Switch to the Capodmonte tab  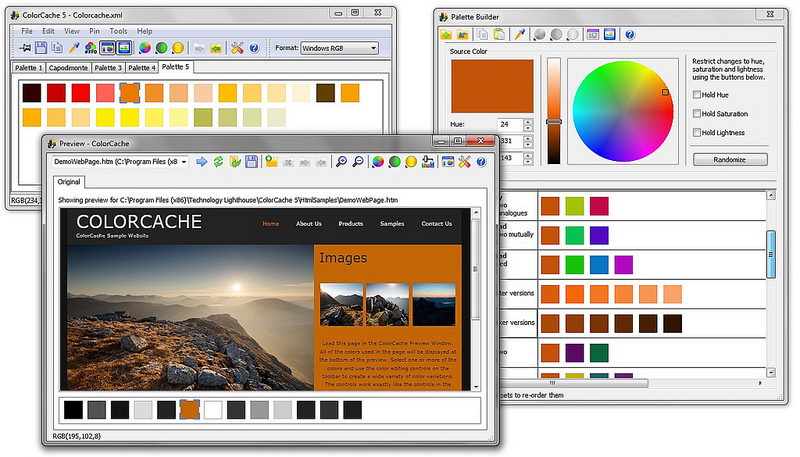tap(68, 68)
